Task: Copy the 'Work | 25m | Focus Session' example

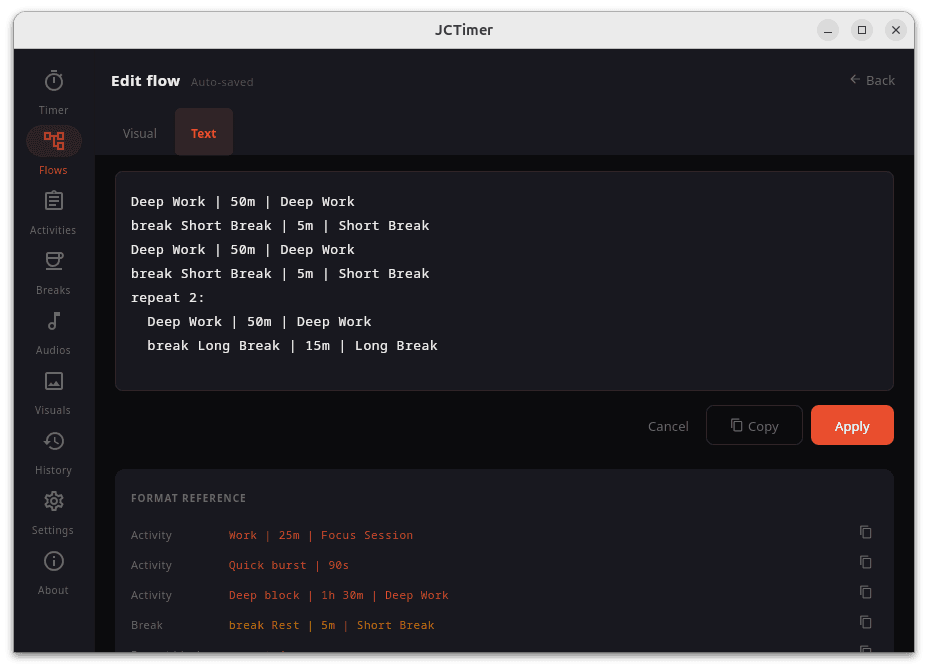Action: point(865,532)
